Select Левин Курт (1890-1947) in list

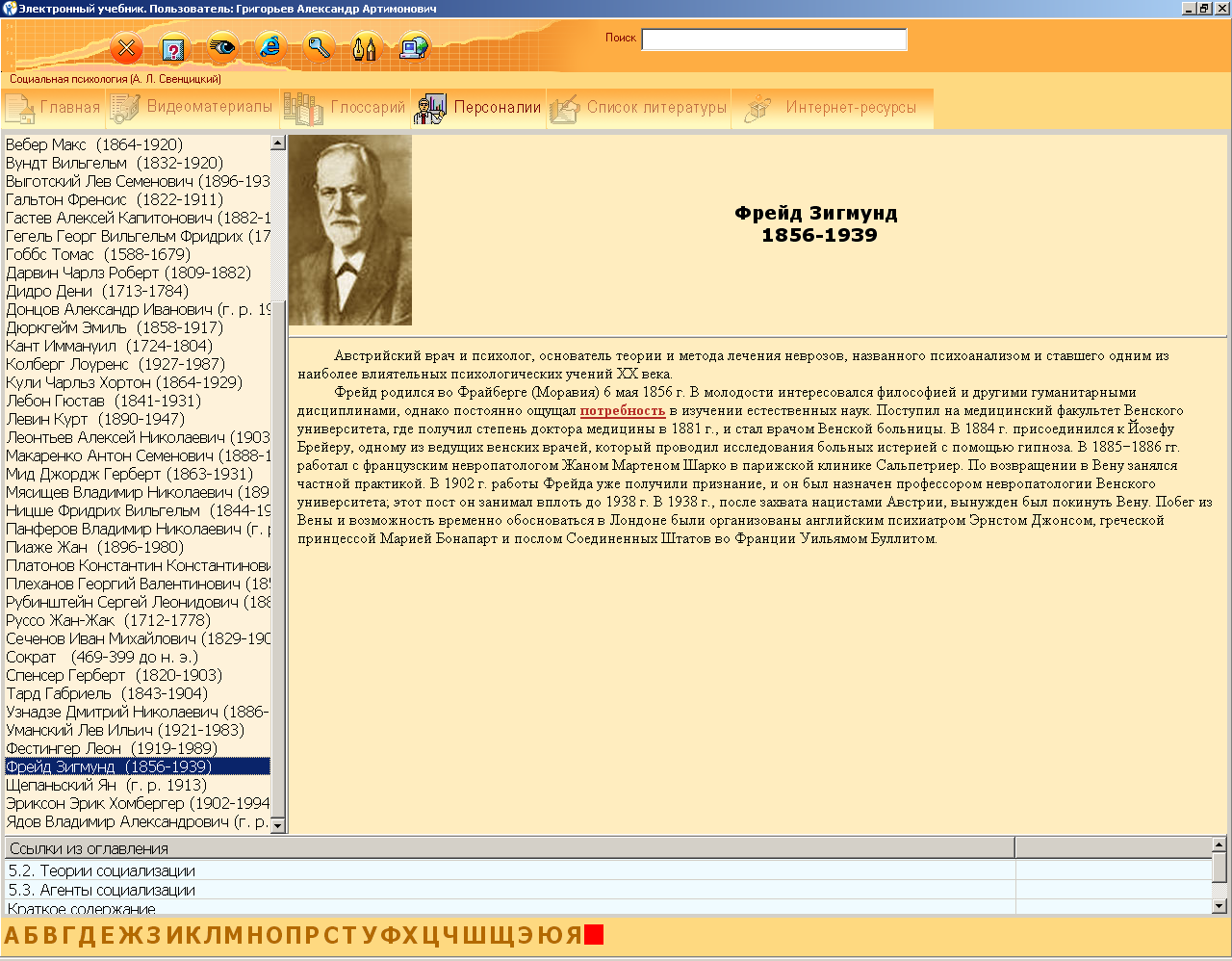pos(138,419)
